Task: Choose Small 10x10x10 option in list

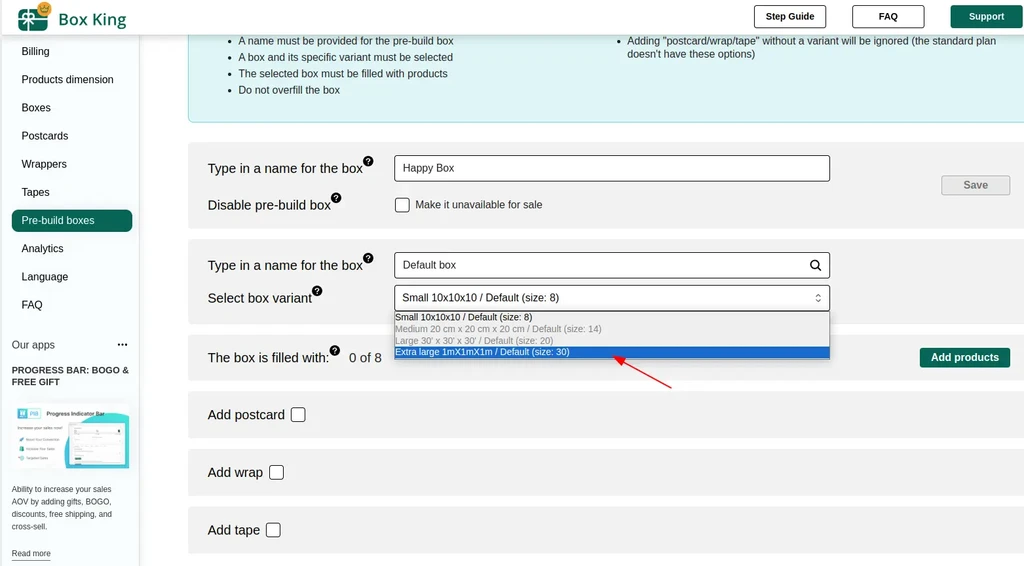Action: [x=612, y=317]
